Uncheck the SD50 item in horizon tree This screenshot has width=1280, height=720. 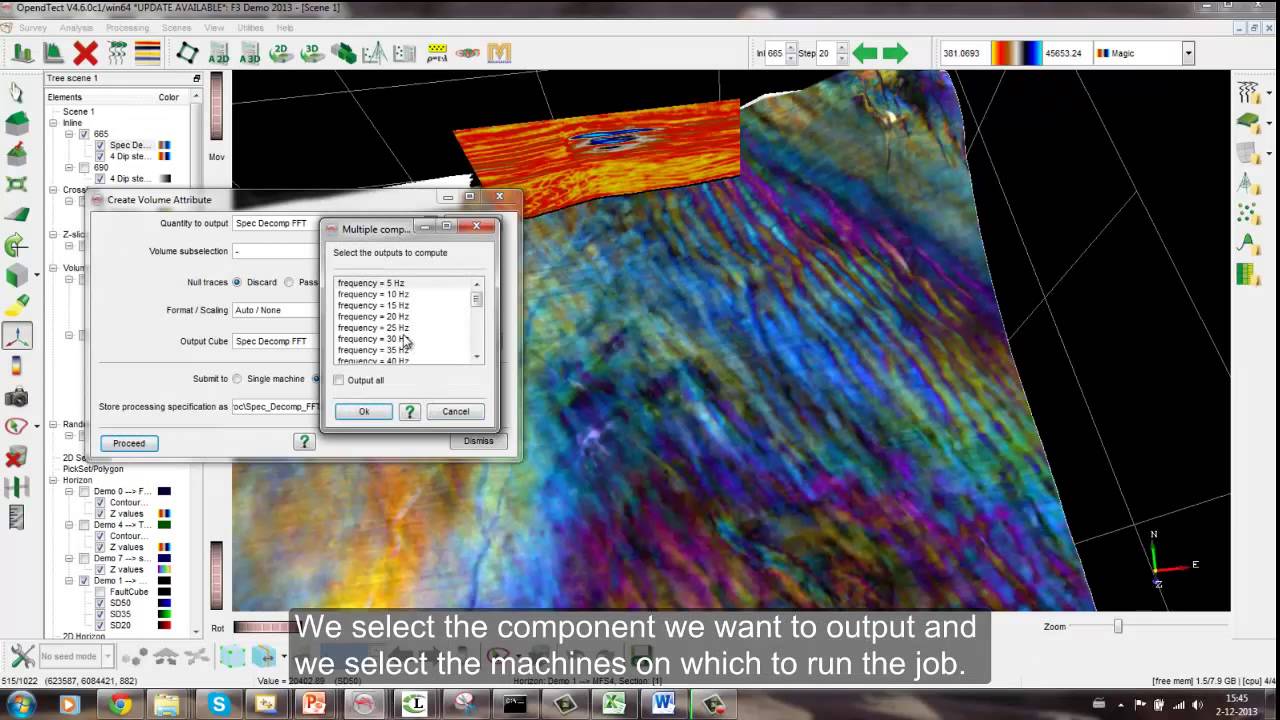pos(100,603)
